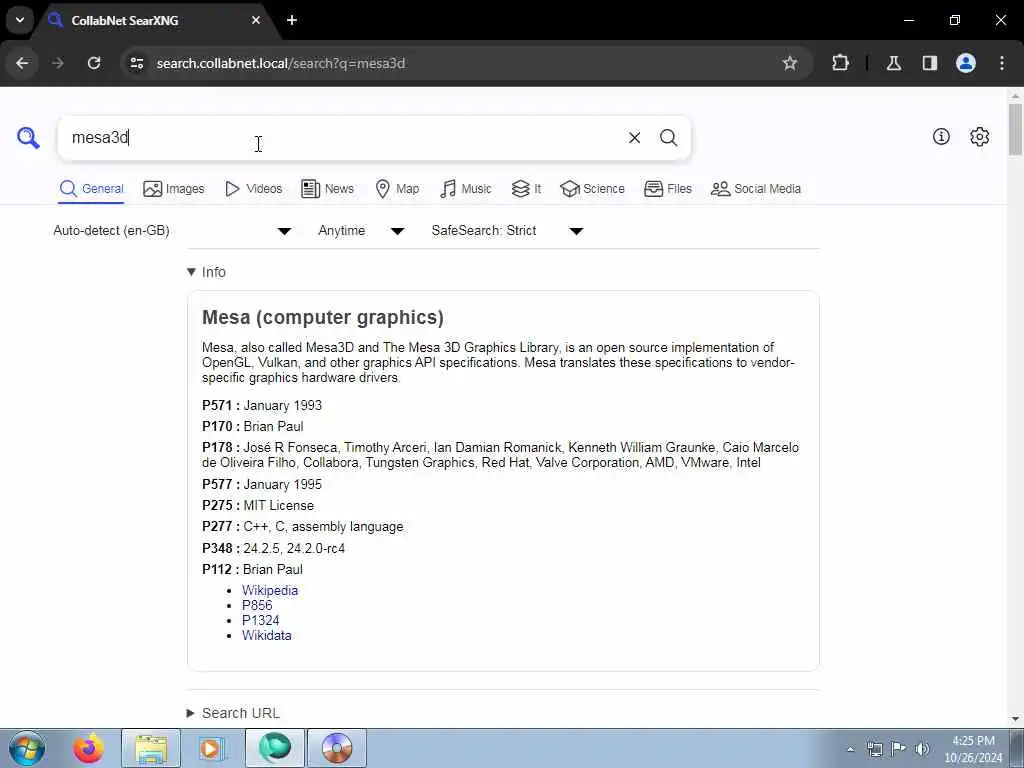This screenshot has height=768, width=1024.
Task: Switch to the News tab
Action: point(327,189)
